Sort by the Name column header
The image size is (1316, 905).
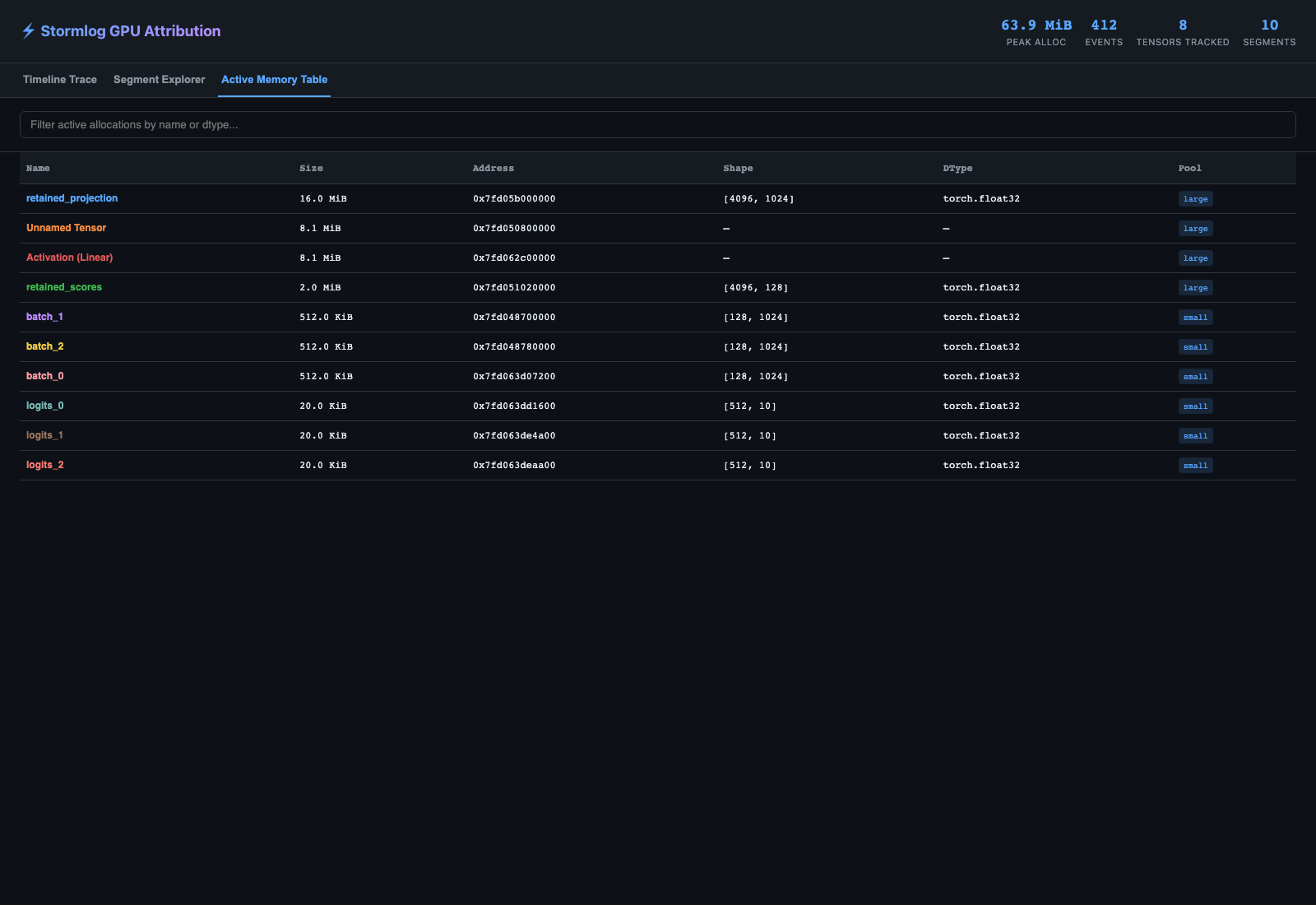click(38, 169)
